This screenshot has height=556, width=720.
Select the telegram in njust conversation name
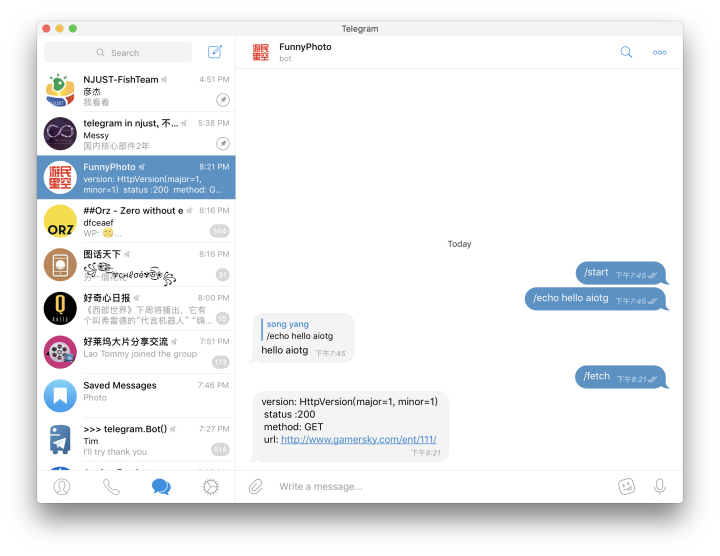[131, 123]
